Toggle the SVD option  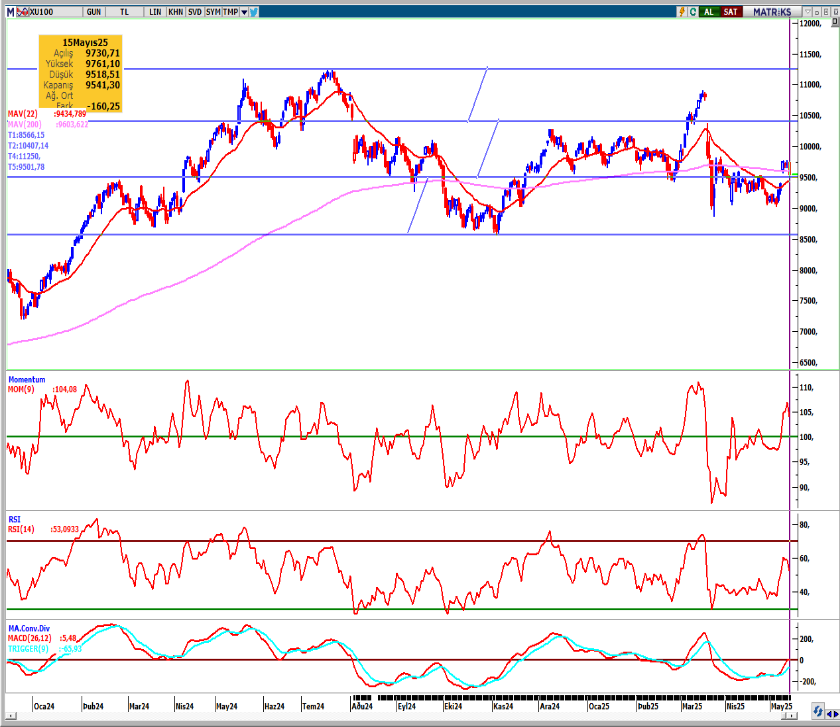click(195, 12)
